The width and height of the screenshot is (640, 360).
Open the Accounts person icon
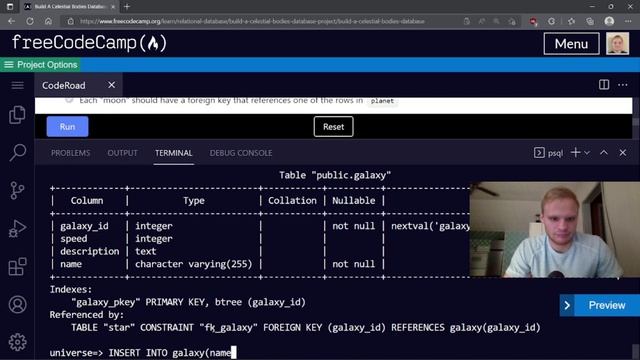coord(17,304)
